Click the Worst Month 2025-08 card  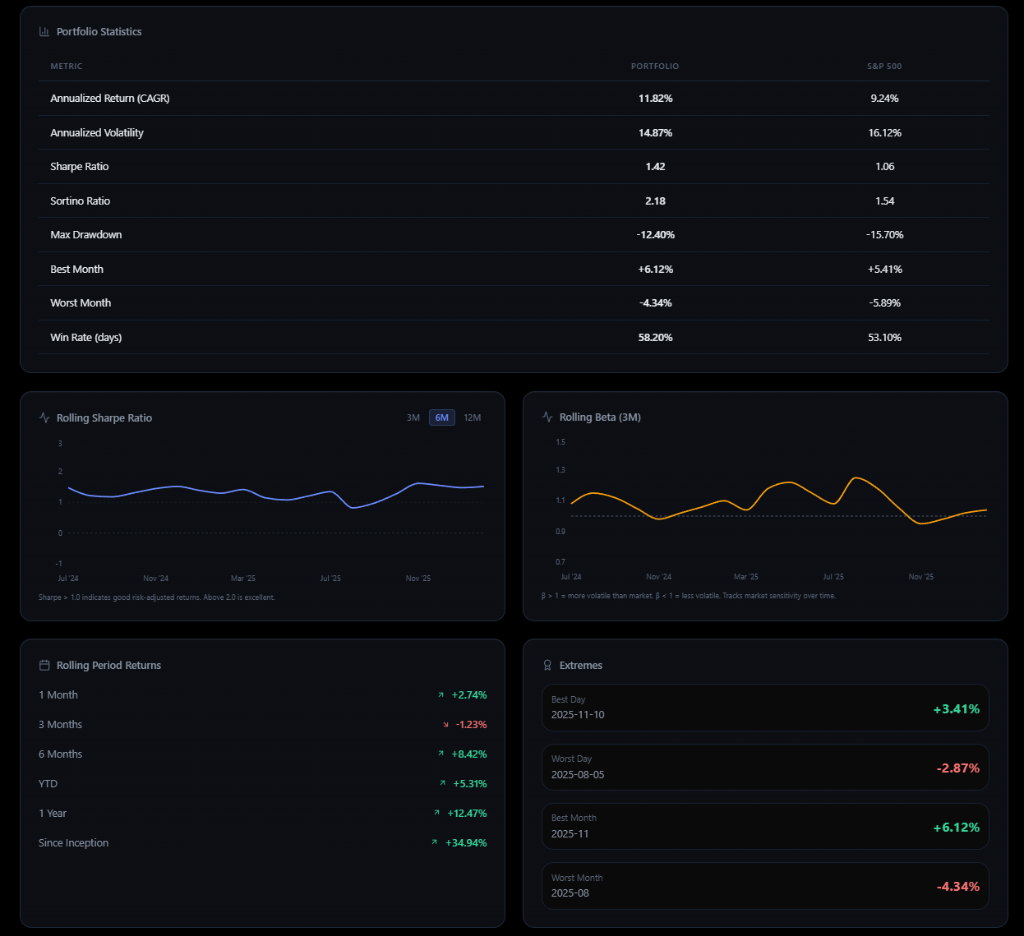pyautogui.click(x=765, y=886)
